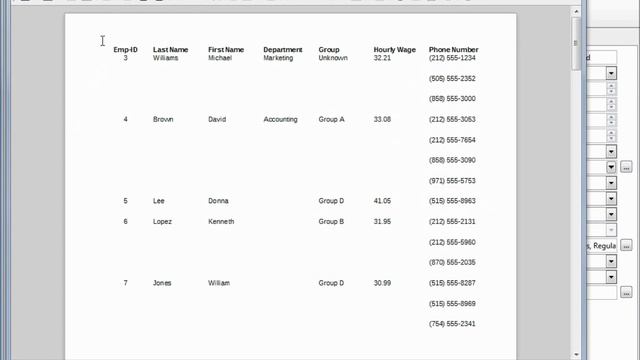Click employee ID '7' in Jones's row
Screen dimensions: 640x360
tap(125, 283)
